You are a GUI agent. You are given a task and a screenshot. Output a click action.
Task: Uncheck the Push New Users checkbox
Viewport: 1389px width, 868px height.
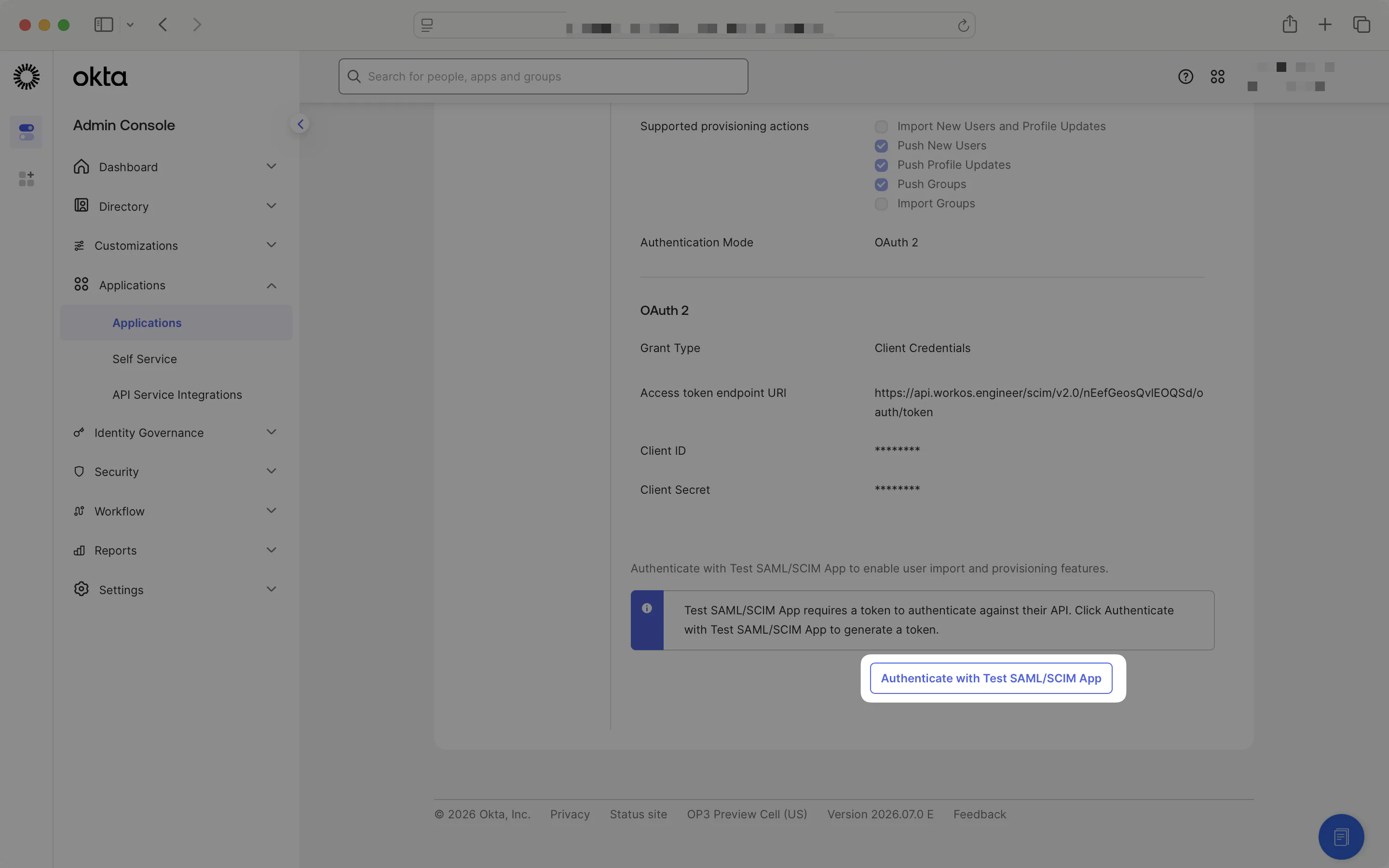pos(881,146)
